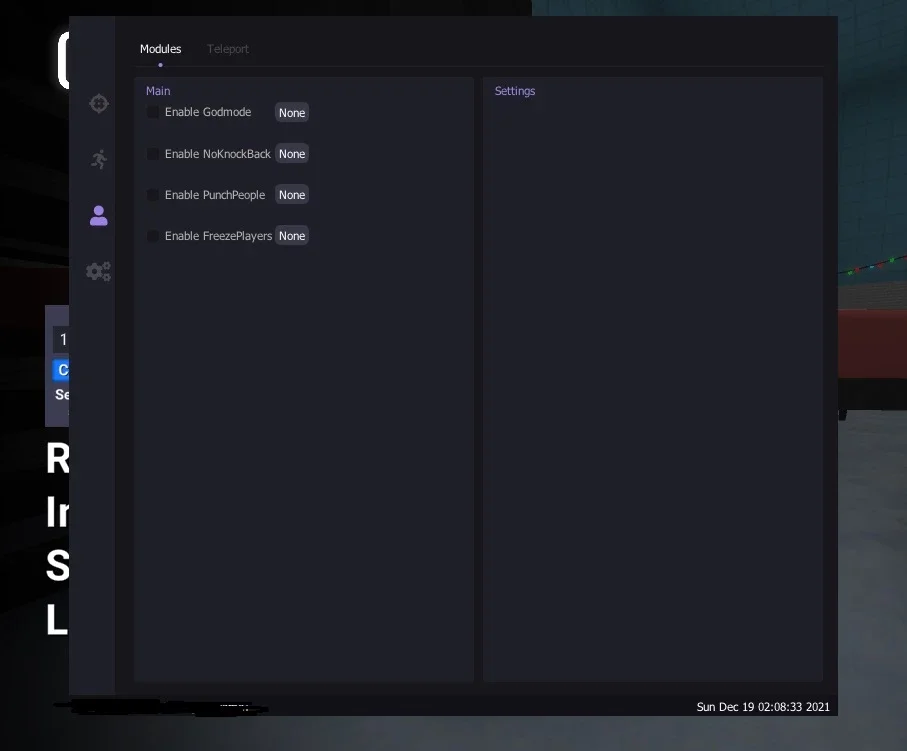Set keybind None for Enable NoKnockBack

292,154
